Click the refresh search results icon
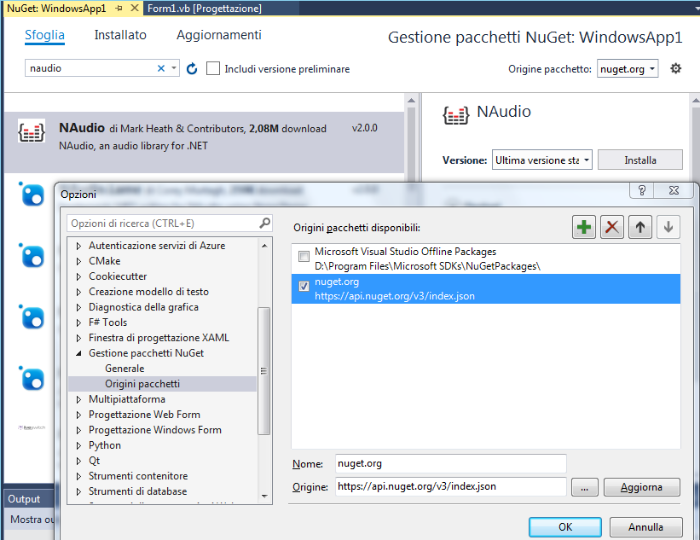Screen dimensions: 700x540 pos(192,69)
